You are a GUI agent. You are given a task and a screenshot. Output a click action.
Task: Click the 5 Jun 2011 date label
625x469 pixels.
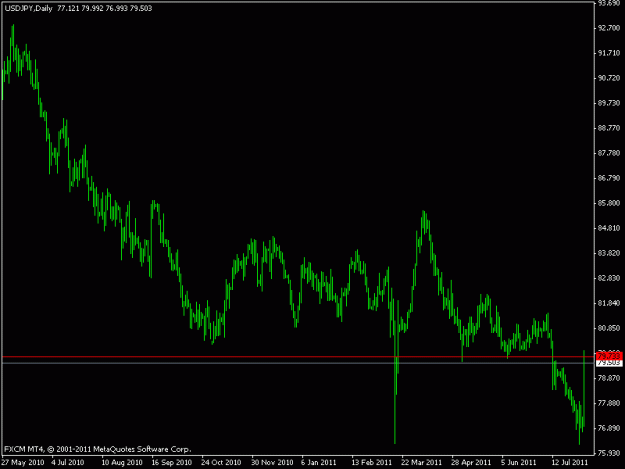click(519, 463)
